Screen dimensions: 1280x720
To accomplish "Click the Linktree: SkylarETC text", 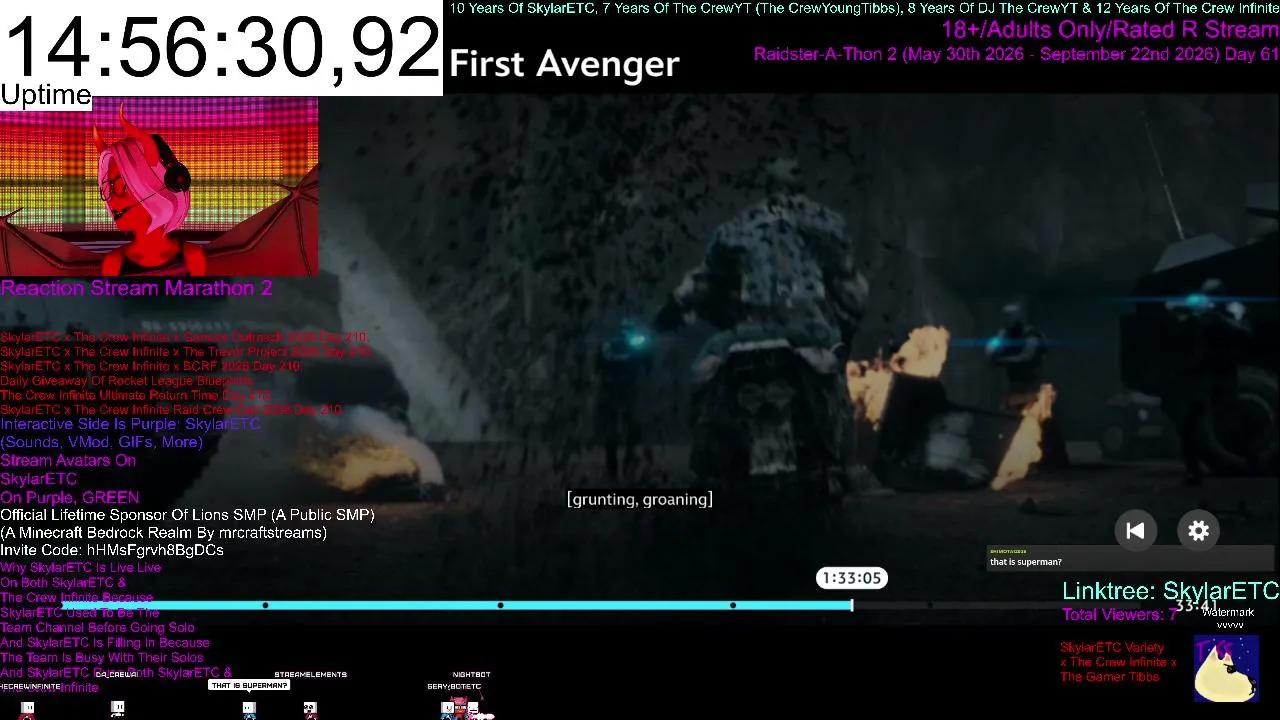I will pyautogui.click(x=1171, y=591).
